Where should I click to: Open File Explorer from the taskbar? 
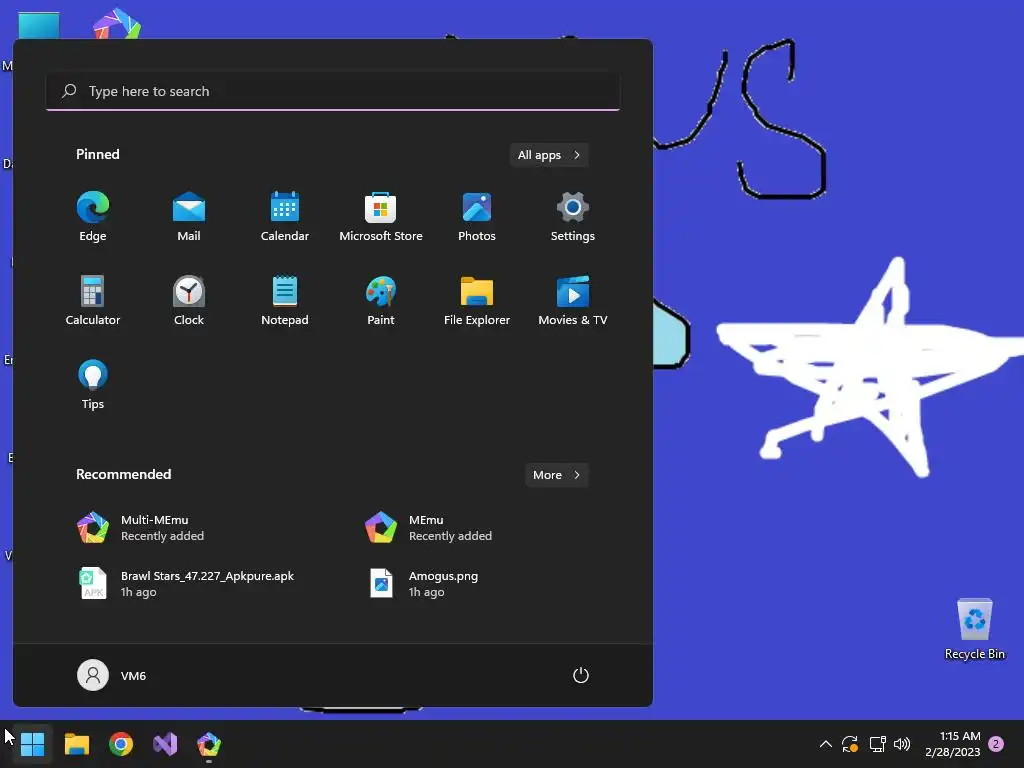tap(76, 744)
